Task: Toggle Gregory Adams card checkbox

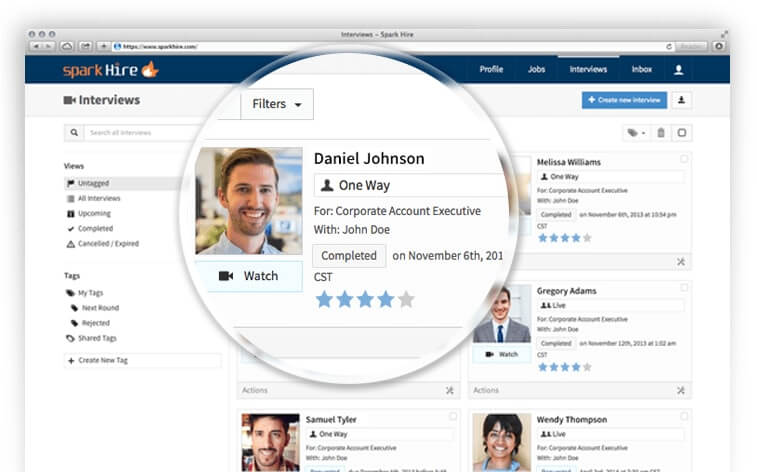Action: tap(684, 288)
